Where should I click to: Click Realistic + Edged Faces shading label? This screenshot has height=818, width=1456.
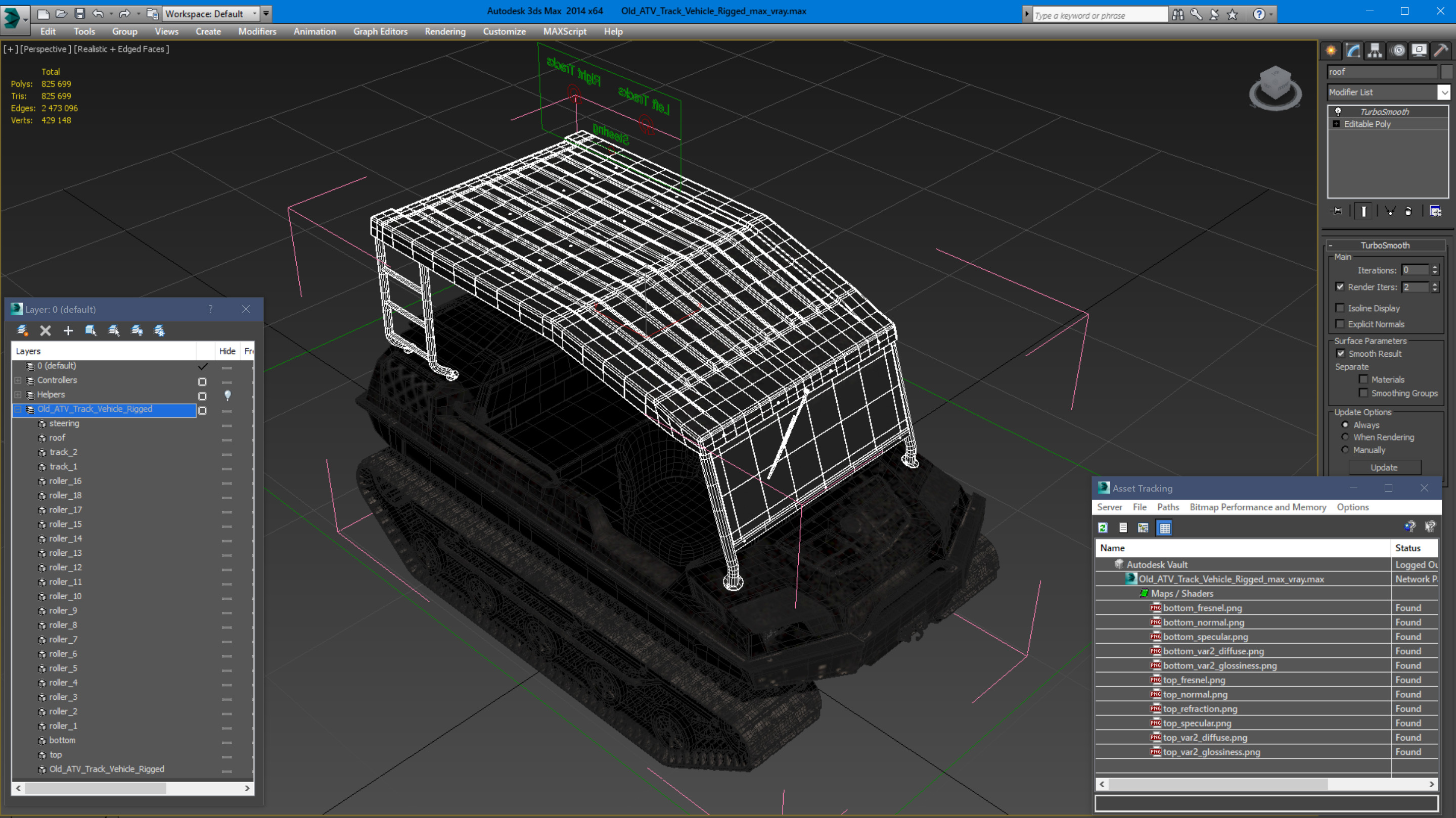point(121,49)
